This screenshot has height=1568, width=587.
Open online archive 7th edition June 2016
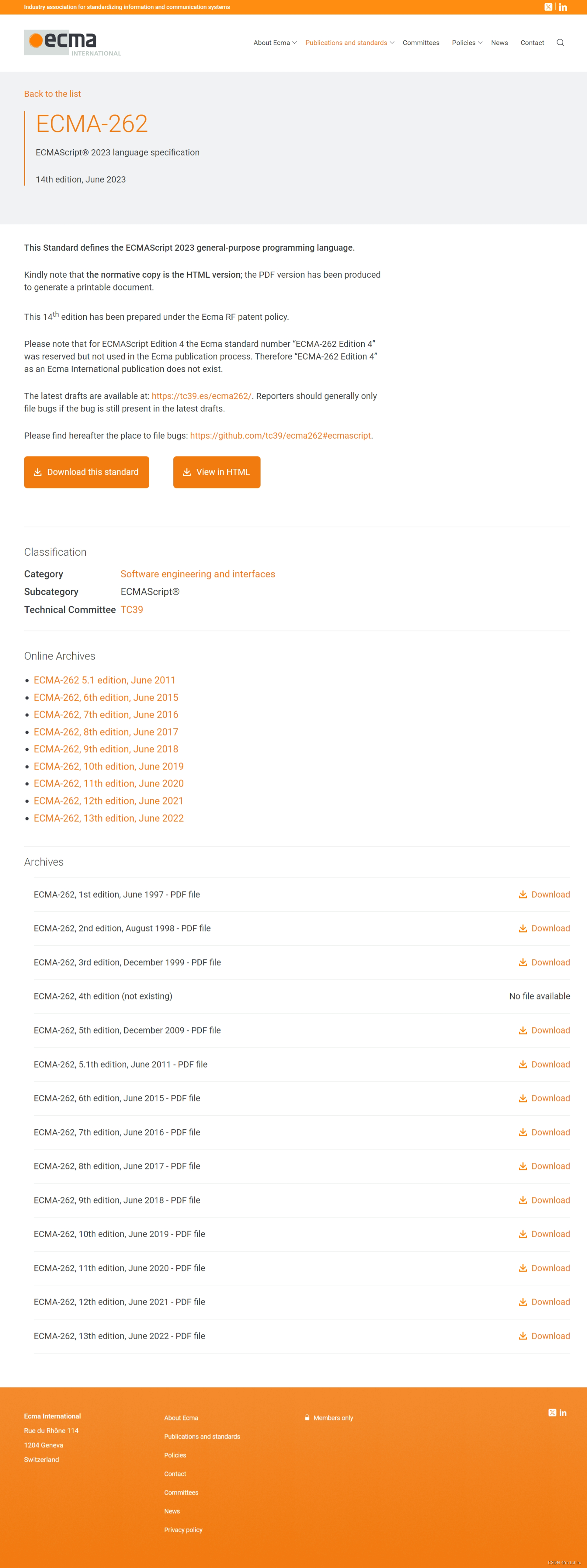click(x=106, y=715)
